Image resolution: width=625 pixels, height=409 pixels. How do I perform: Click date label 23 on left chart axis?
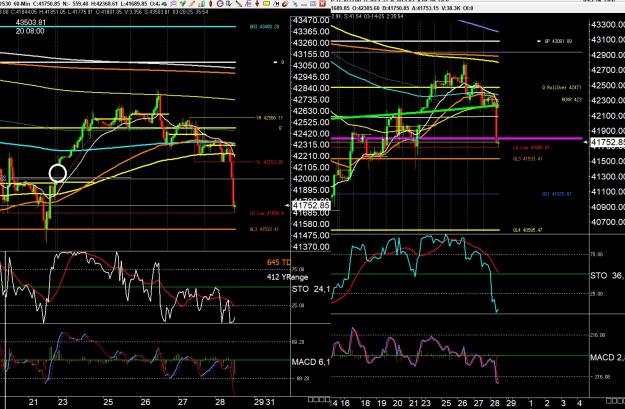[x=63, y=402]
